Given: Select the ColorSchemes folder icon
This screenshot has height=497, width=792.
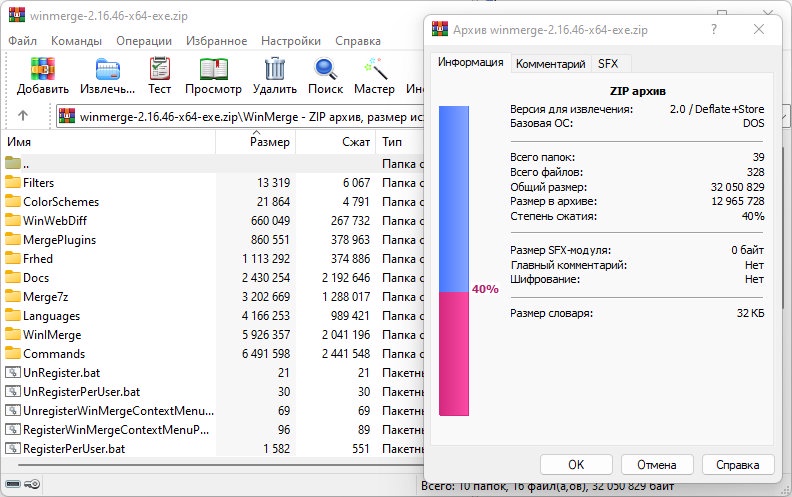Looking at the screenshot, I should 13,202.
